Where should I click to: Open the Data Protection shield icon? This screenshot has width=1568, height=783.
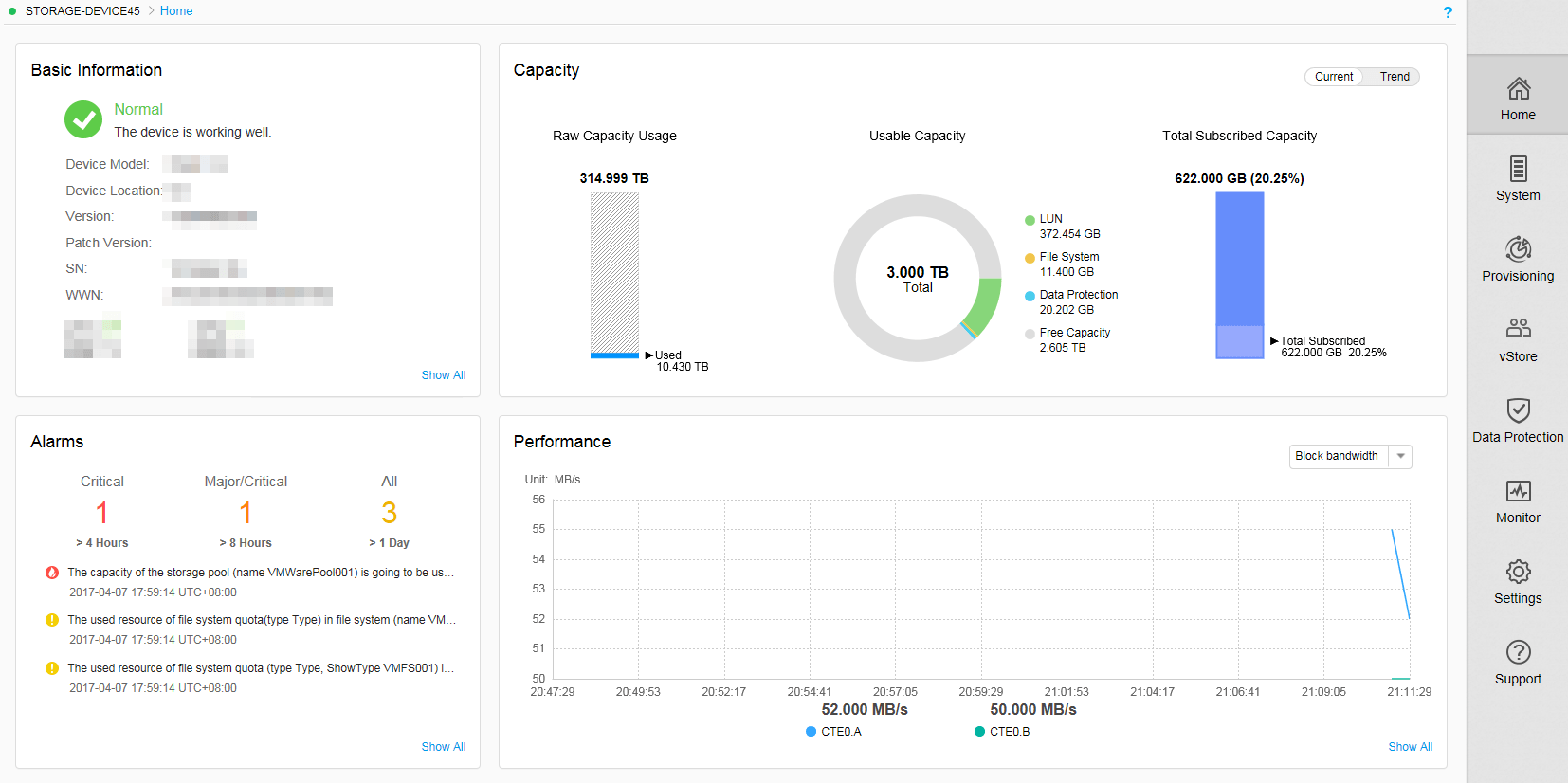pos(1518,410)
